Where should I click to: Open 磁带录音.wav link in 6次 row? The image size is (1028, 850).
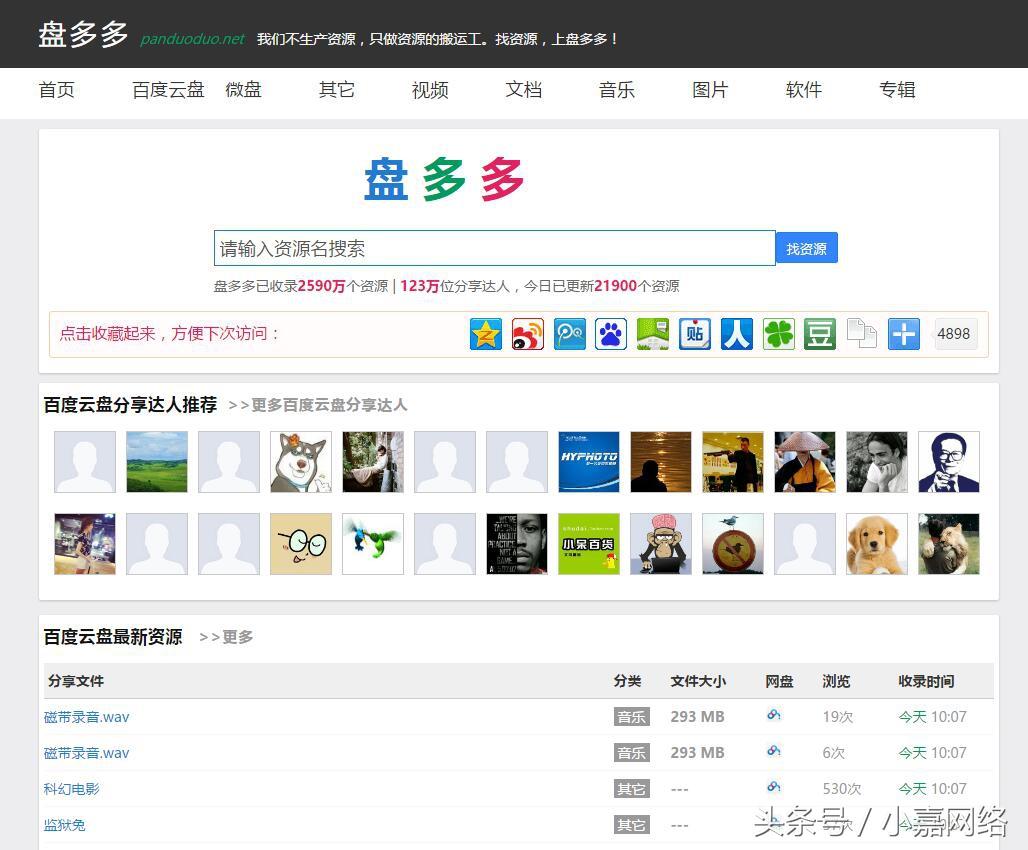pos(87,753)
